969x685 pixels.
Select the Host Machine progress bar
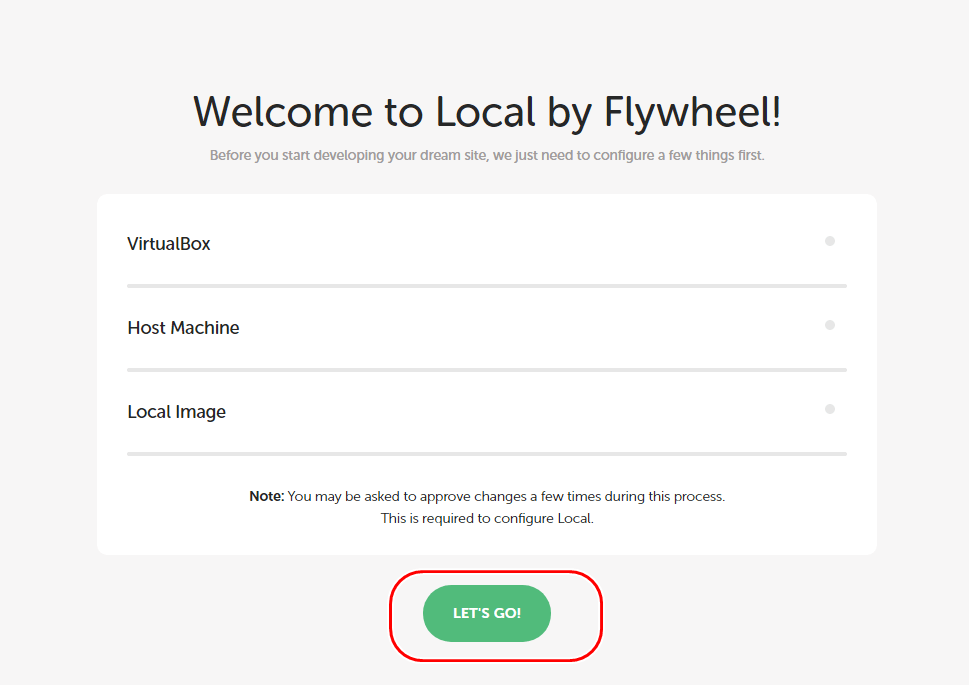point(487,370)
